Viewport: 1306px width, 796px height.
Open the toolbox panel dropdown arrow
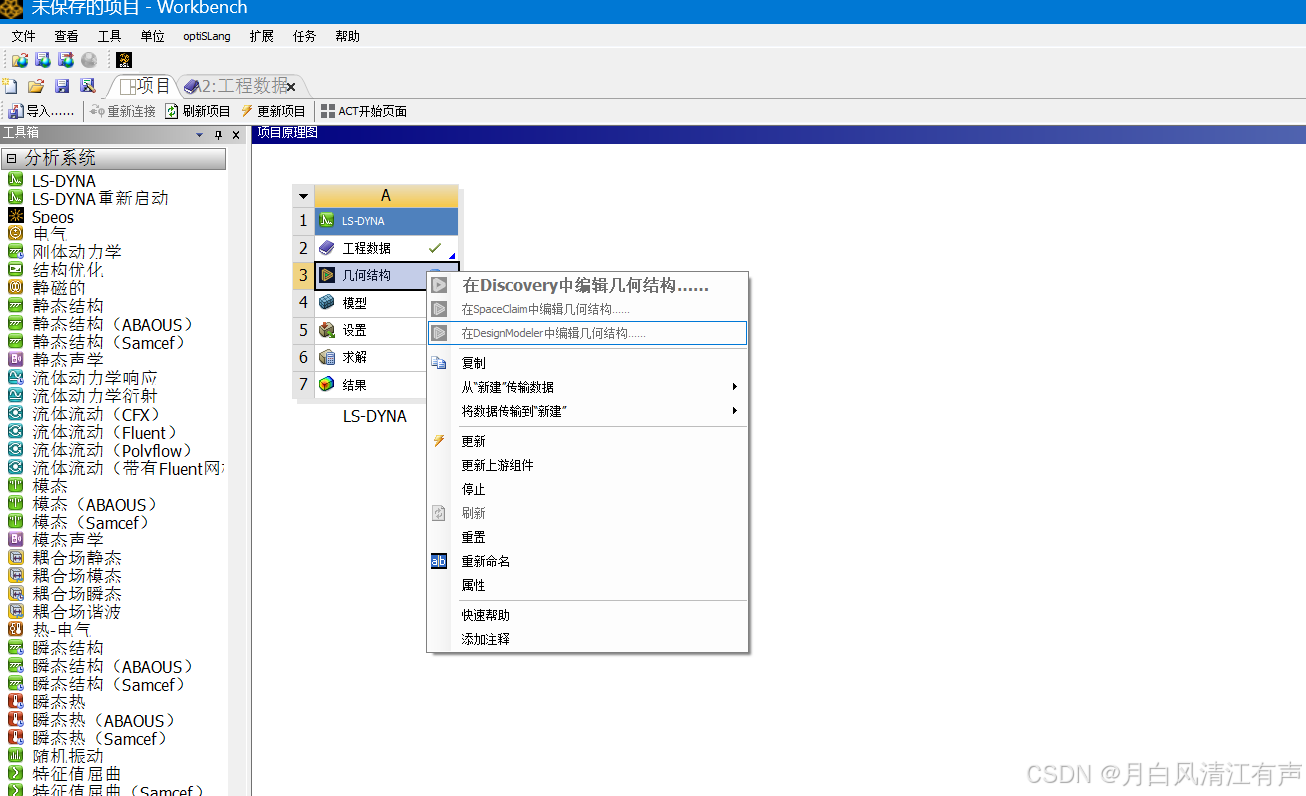[x=199, y=135]
